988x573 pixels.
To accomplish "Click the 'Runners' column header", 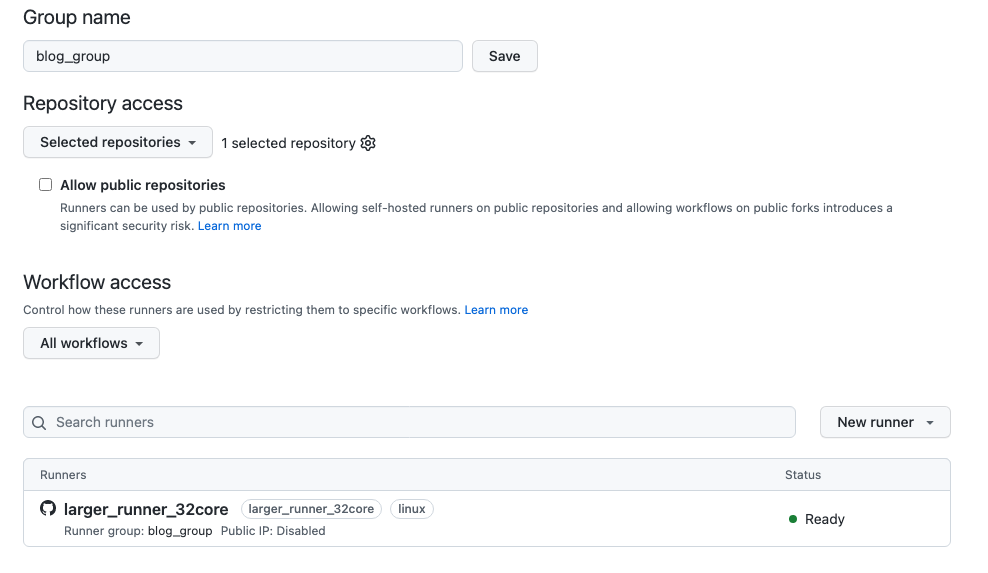I will pos(63,475).
